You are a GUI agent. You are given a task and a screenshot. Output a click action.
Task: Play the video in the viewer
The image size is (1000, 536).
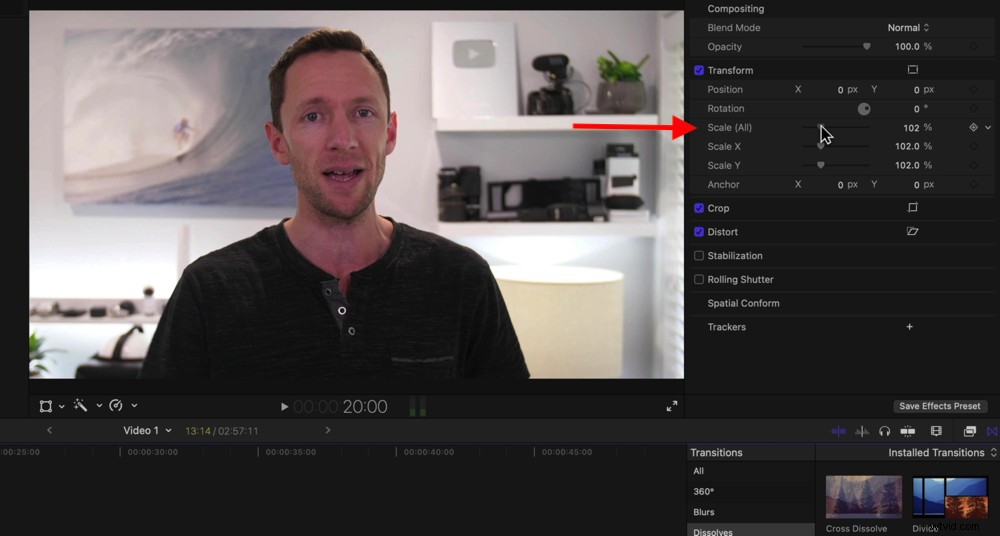coord(284,406)
